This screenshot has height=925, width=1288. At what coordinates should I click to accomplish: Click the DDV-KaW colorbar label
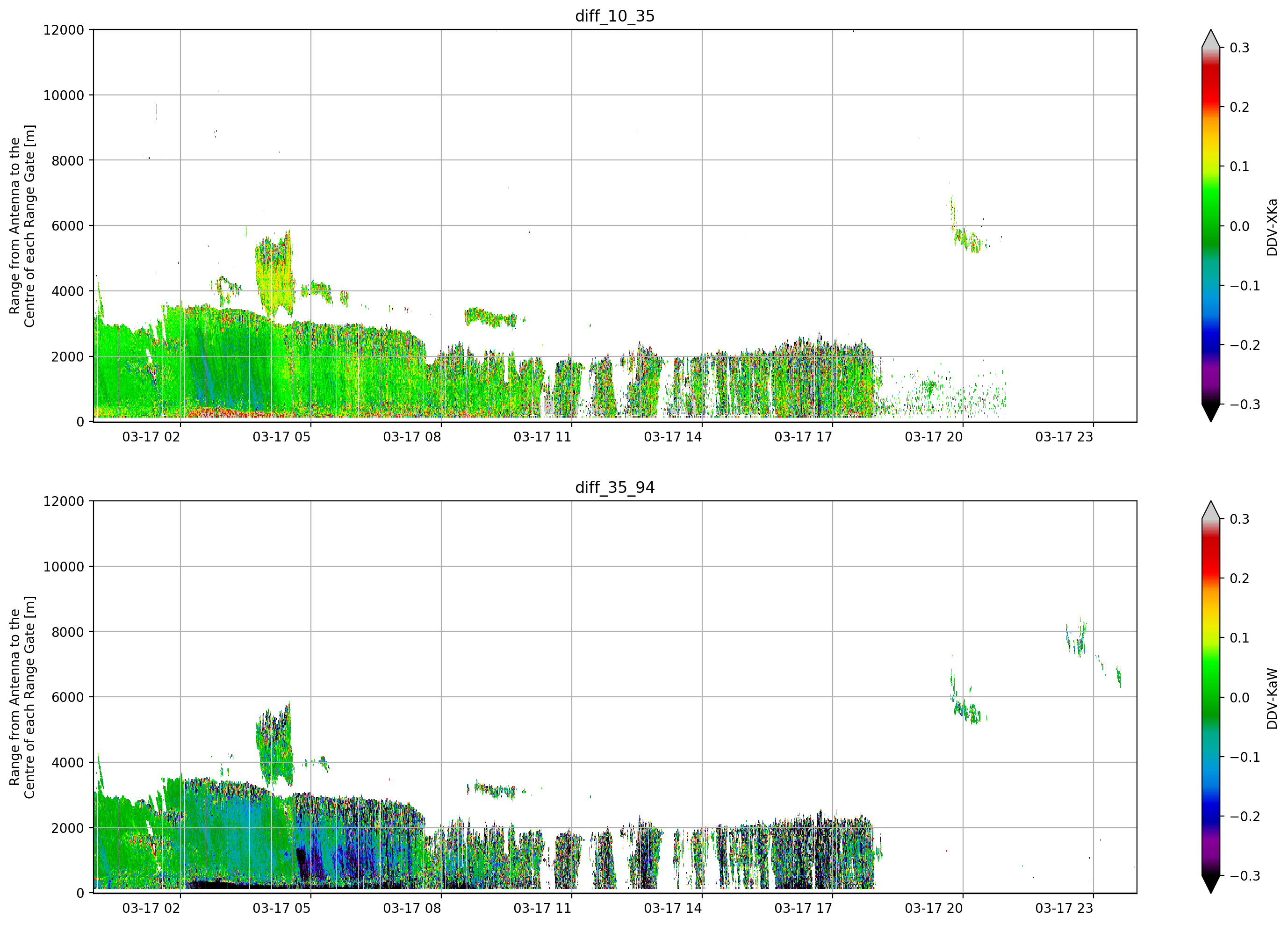point(1272,698)
